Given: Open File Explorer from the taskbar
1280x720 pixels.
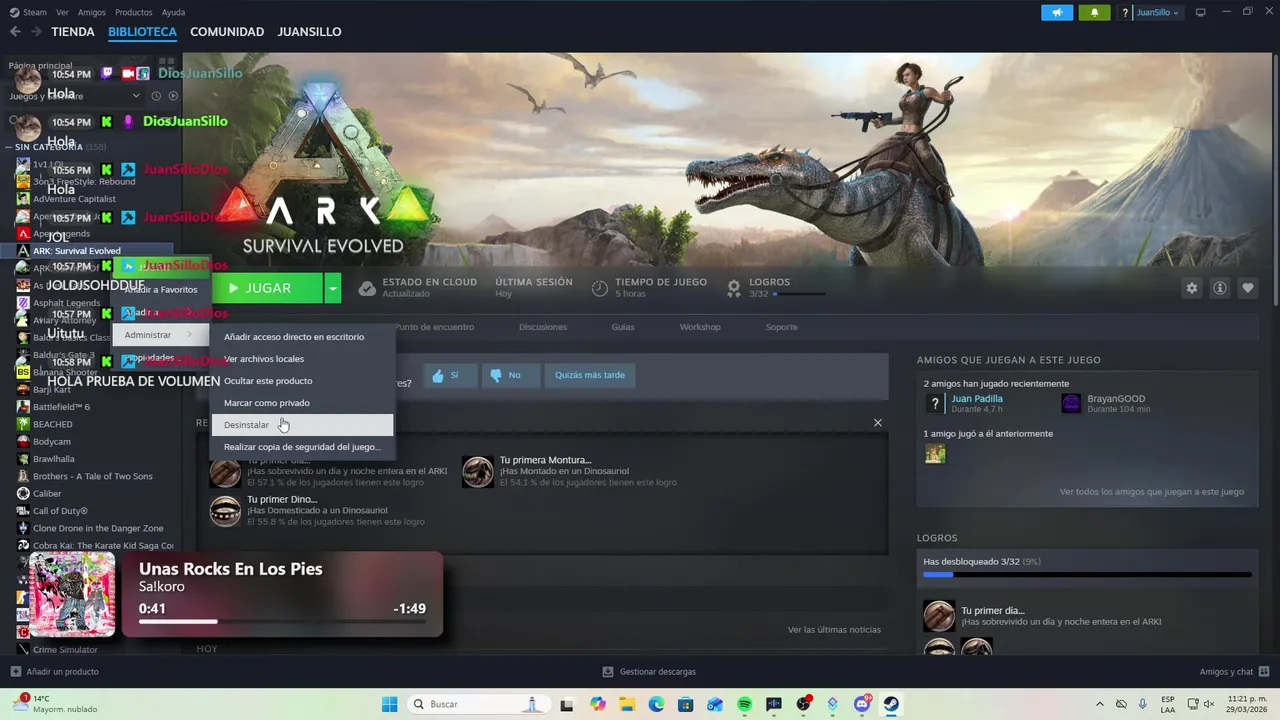Looking at the screenshot, I should (627, 704).
